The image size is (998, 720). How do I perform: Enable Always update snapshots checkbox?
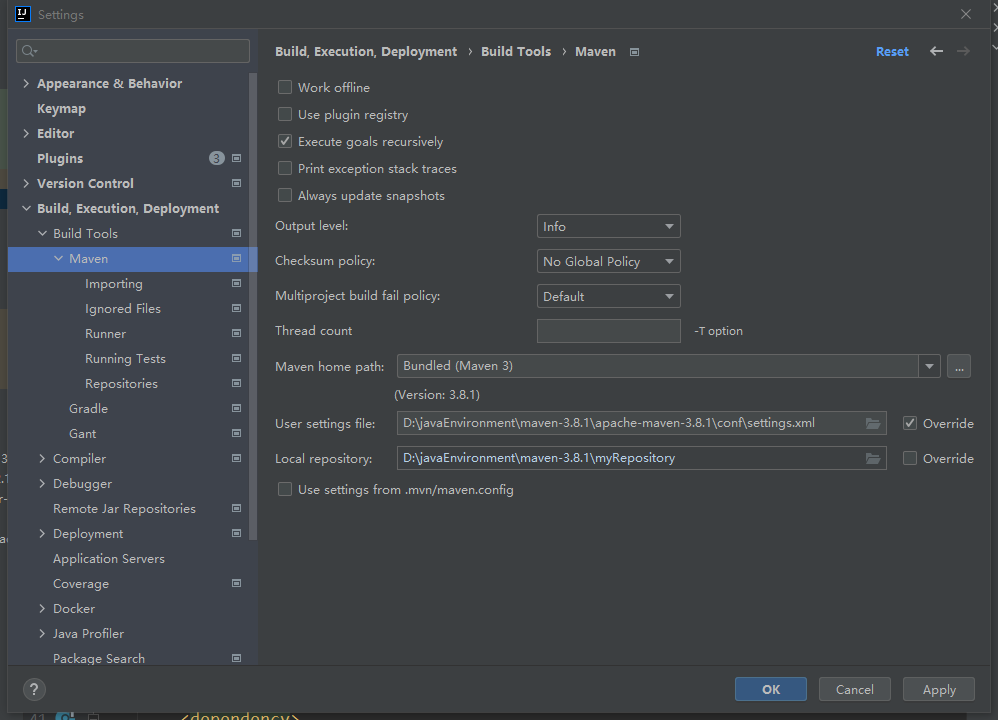point(285,195)
